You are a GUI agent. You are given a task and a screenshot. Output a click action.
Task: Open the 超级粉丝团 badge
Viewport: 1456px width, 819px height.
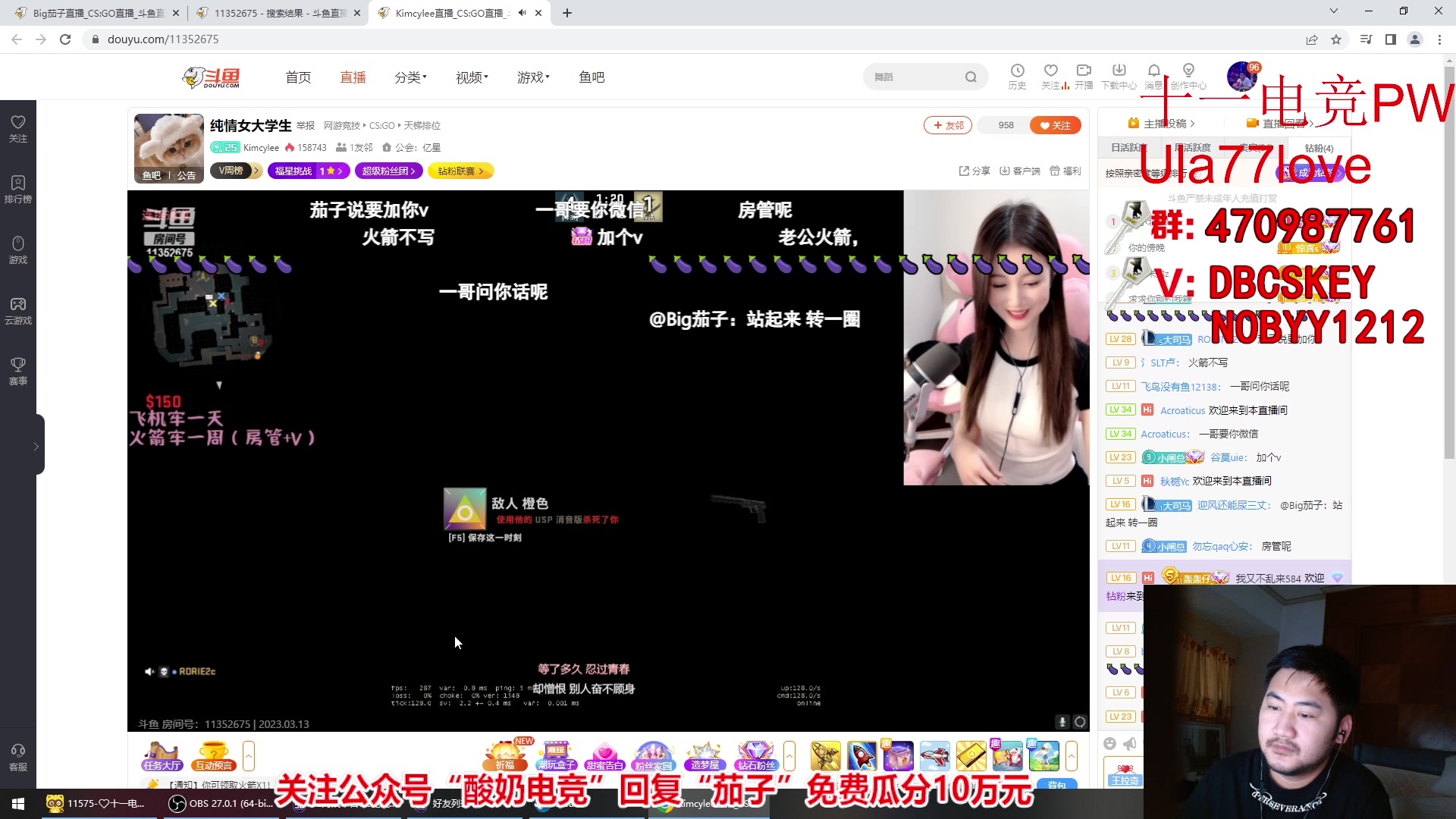(x=389, y=171)
